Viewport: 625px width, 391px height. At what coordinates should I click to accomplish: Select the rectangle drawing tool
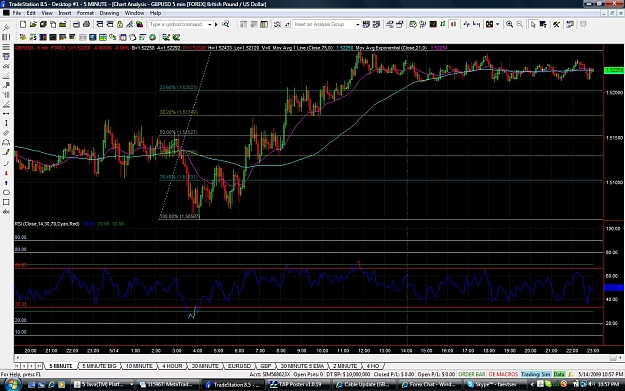click(x=6, y=202)
